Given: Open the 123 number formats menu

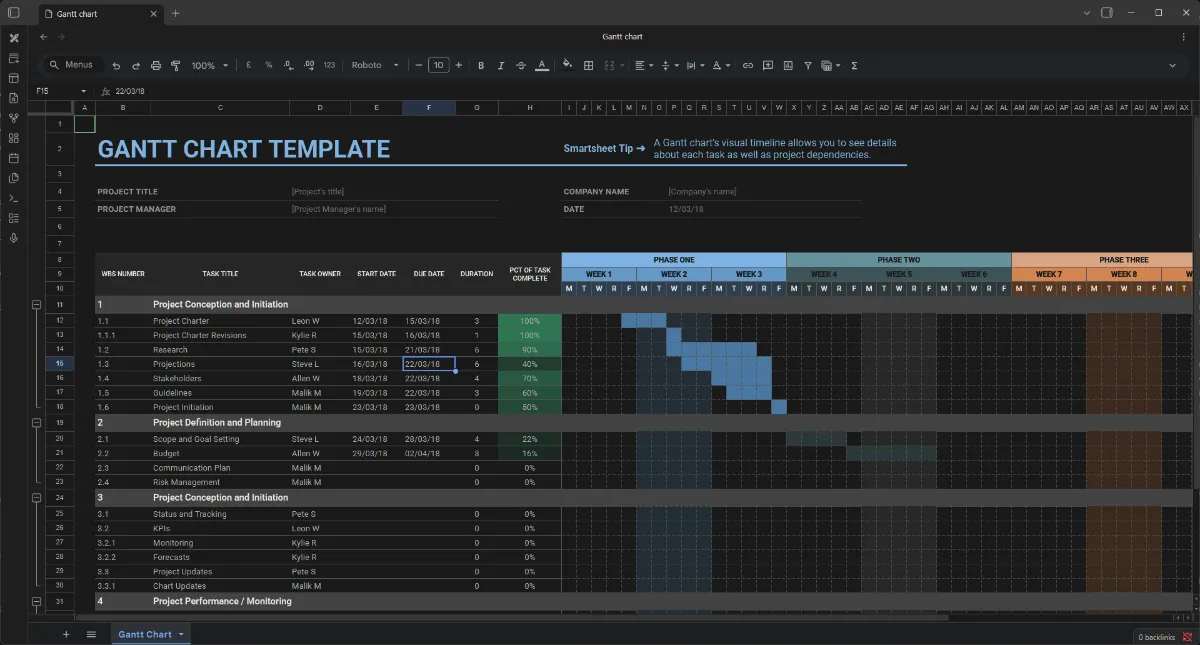Looking at the screenshot, I should 329,65.
